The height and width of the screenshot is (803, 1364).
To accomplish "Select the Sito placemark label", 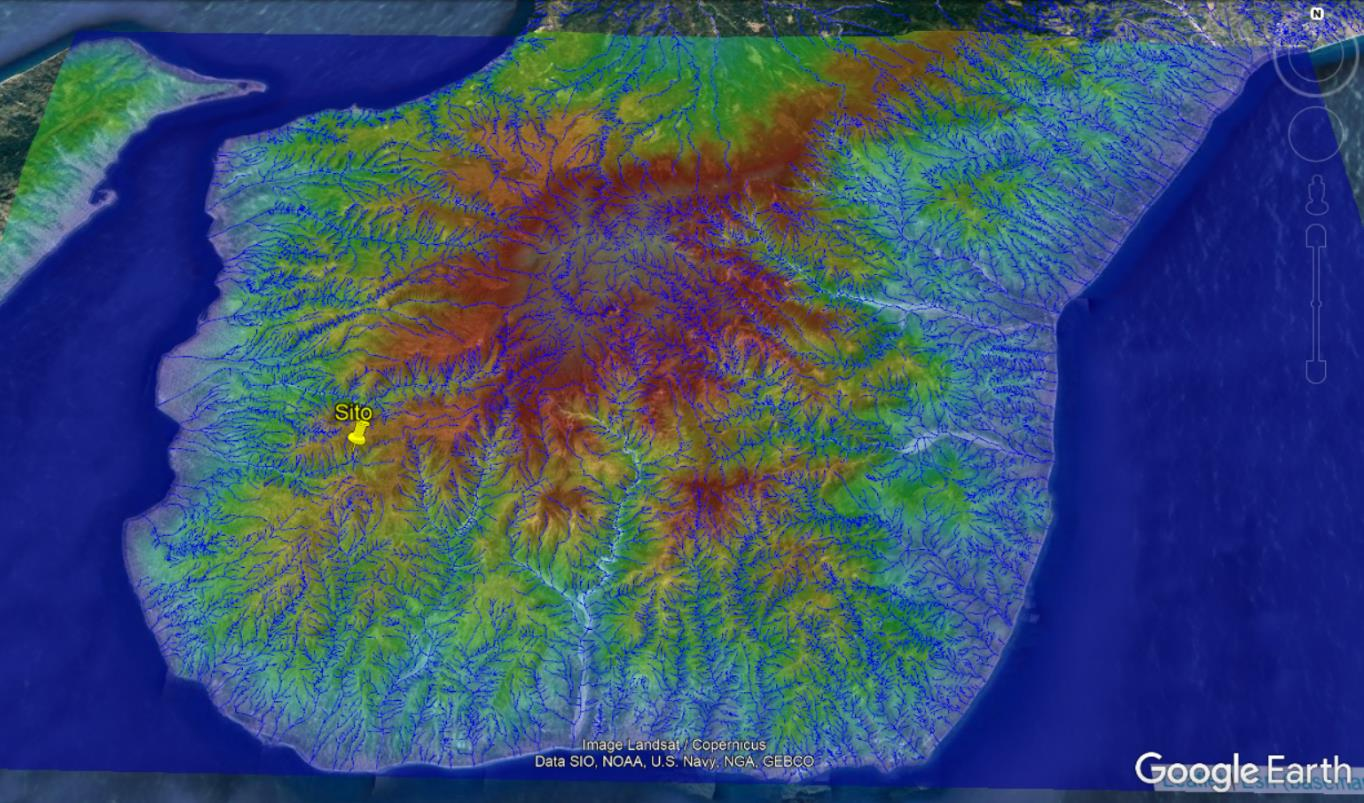I will tap(353, 412).
